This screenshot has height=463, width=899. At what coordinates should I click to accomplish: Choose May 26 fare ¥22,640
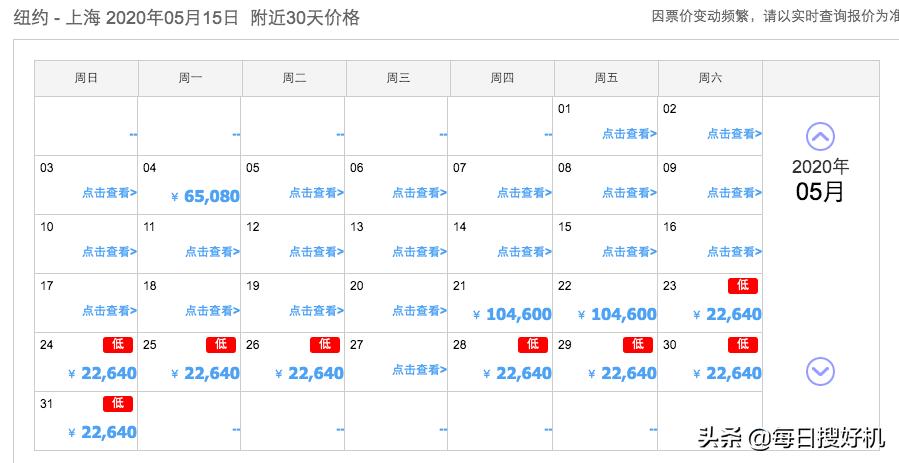pyautogui.click(x=309, y=374)
